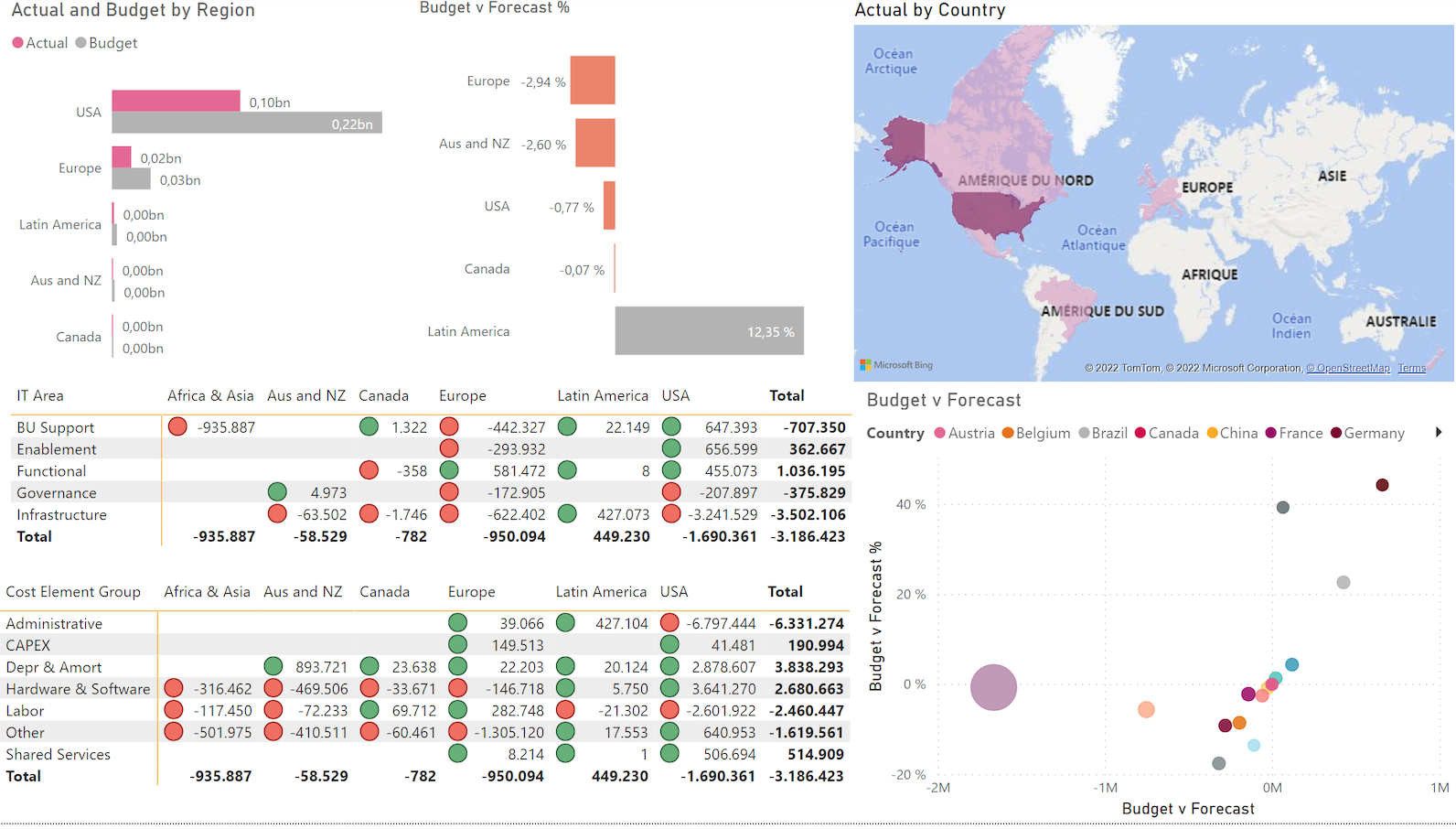
Task: Click Latin America label in Budget v Forecast %
Action: (x=468, y=331)
